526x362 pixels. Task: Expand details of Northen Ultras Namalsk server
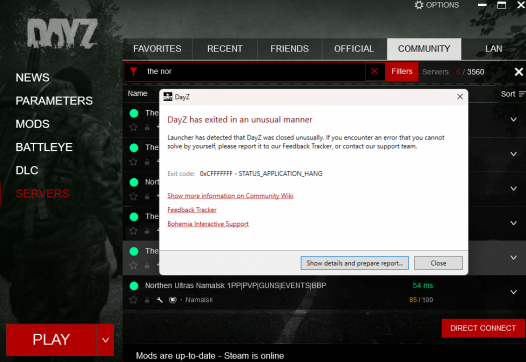[513, 292]
